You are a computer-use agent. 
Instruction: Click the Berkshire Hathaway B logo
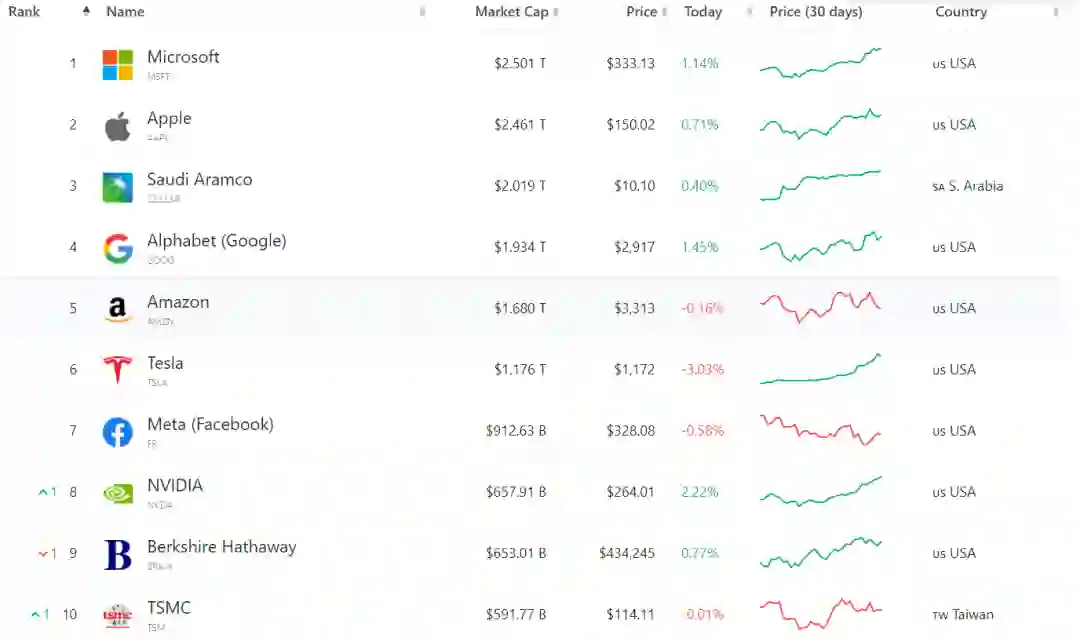[x=118, y=555]
